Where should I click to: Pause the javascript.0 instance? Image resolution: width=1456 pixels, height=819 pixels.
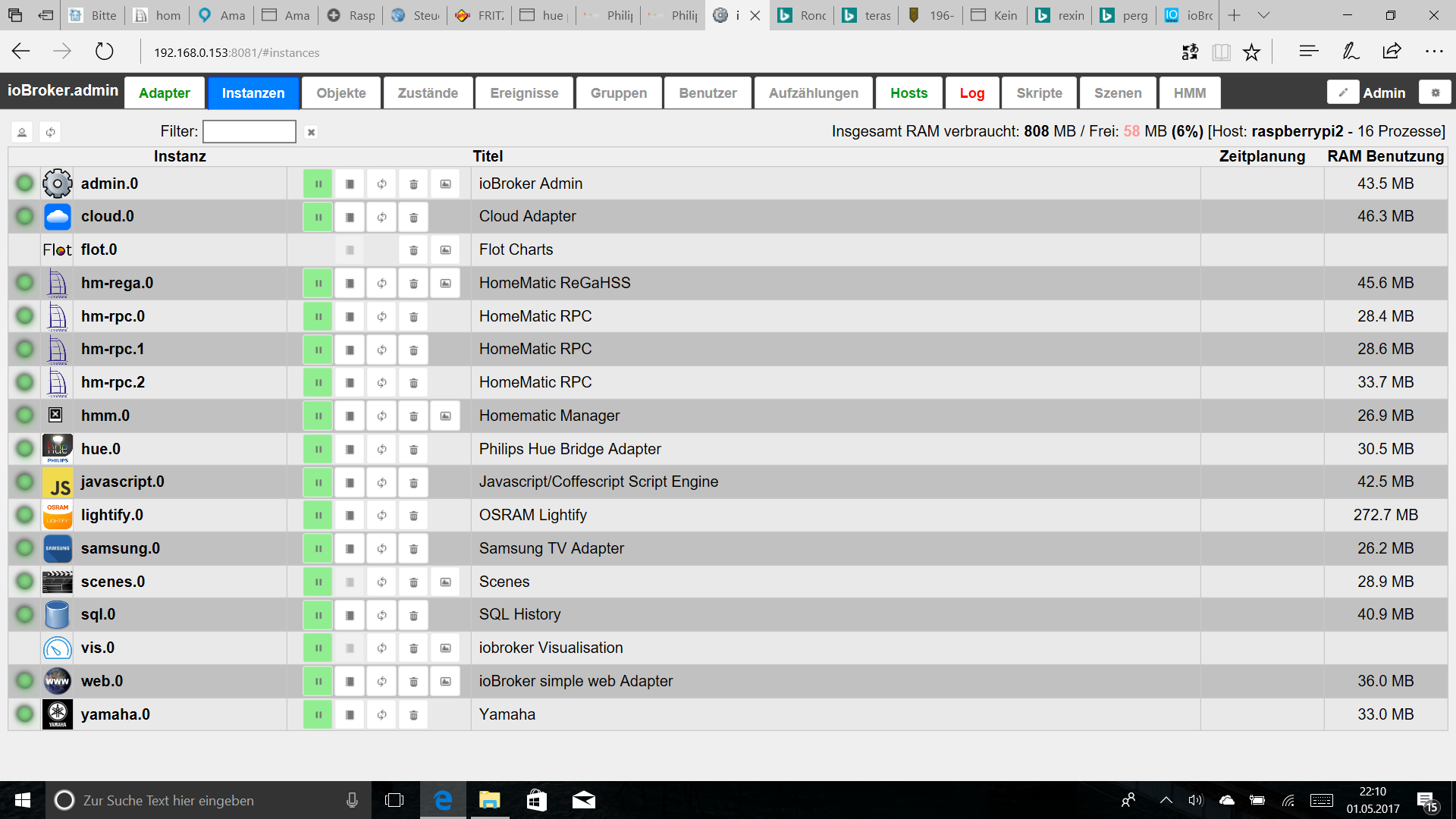[318, 482]
